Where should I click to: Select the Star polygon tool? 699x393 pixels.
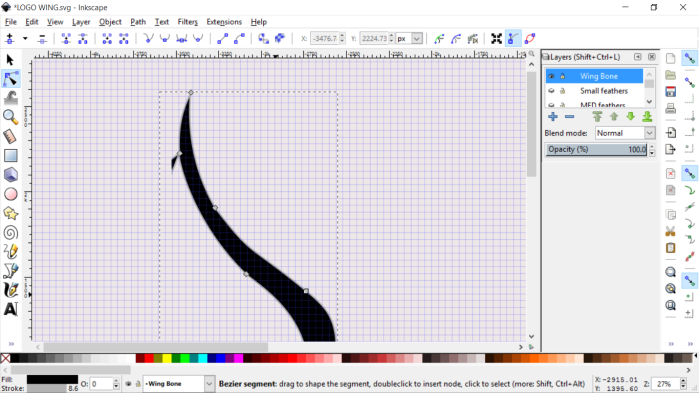(x=11, y=213)
